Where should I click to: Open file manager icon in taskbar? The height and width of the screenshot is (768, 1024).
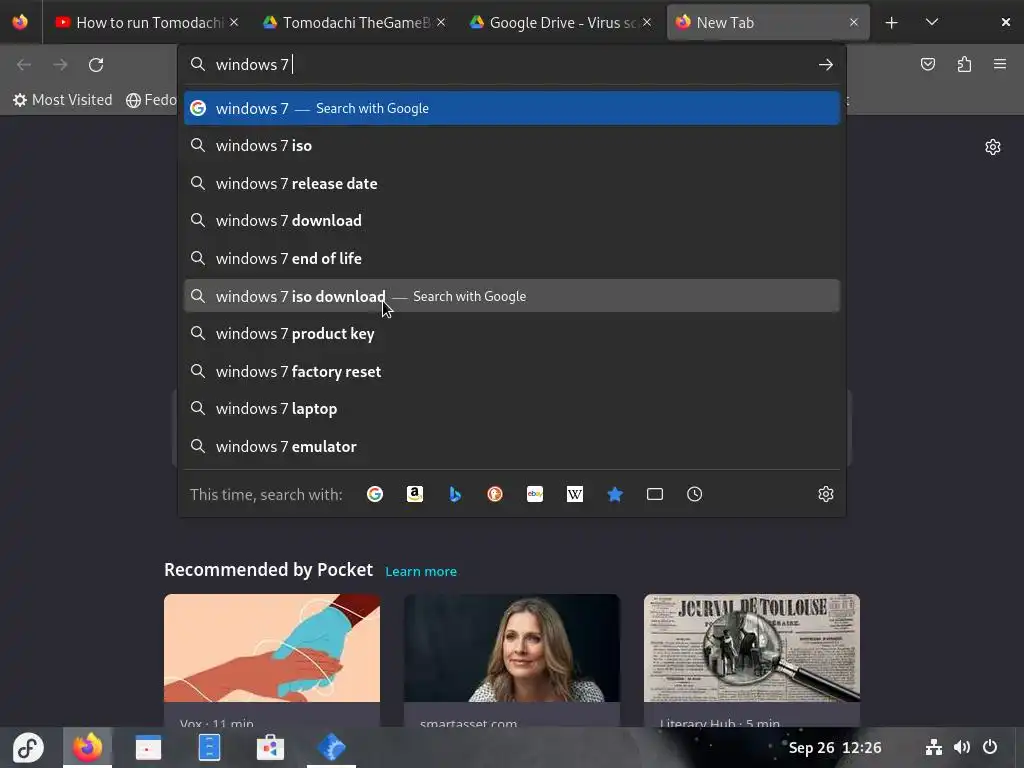tap(209, 747)
